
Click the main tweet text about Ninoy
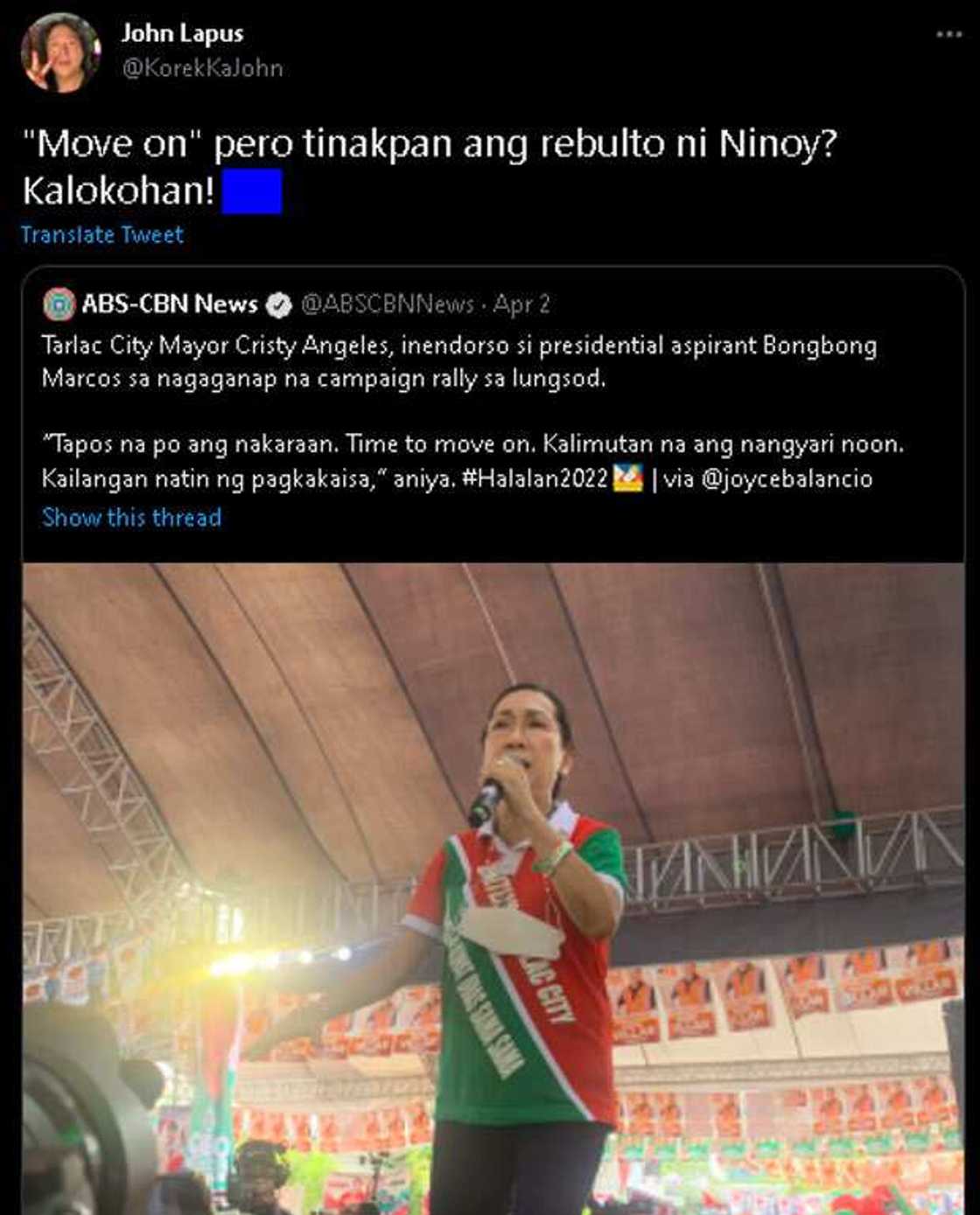430,167
